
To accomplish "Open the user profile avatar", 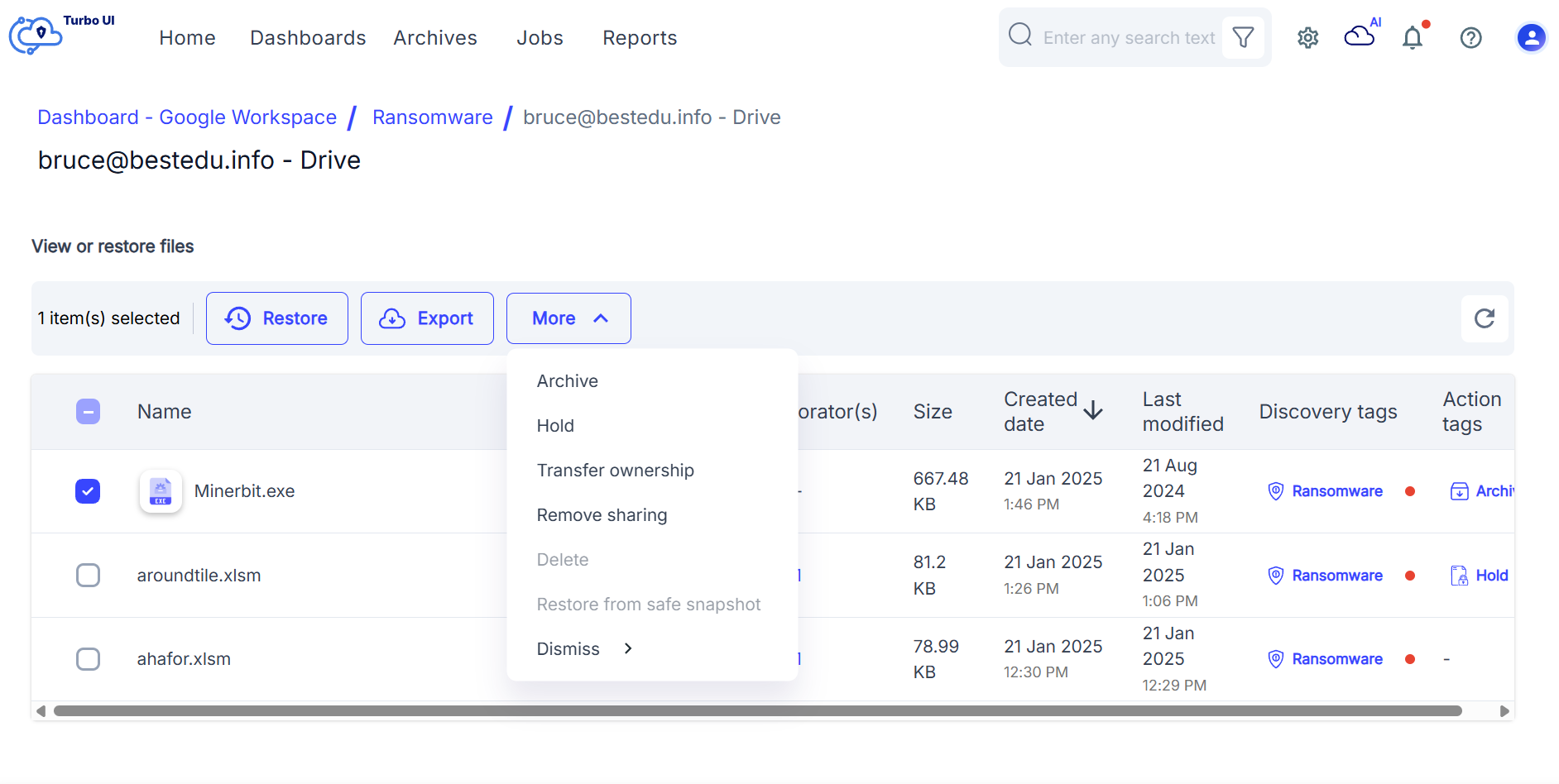I will click(1531, 37).
